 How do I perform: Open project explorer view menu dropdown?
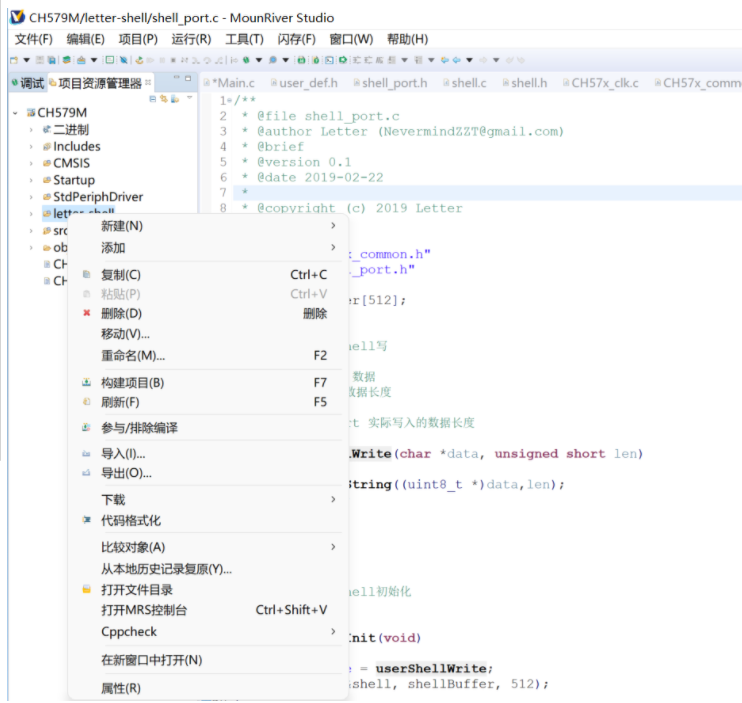point(190,98)
